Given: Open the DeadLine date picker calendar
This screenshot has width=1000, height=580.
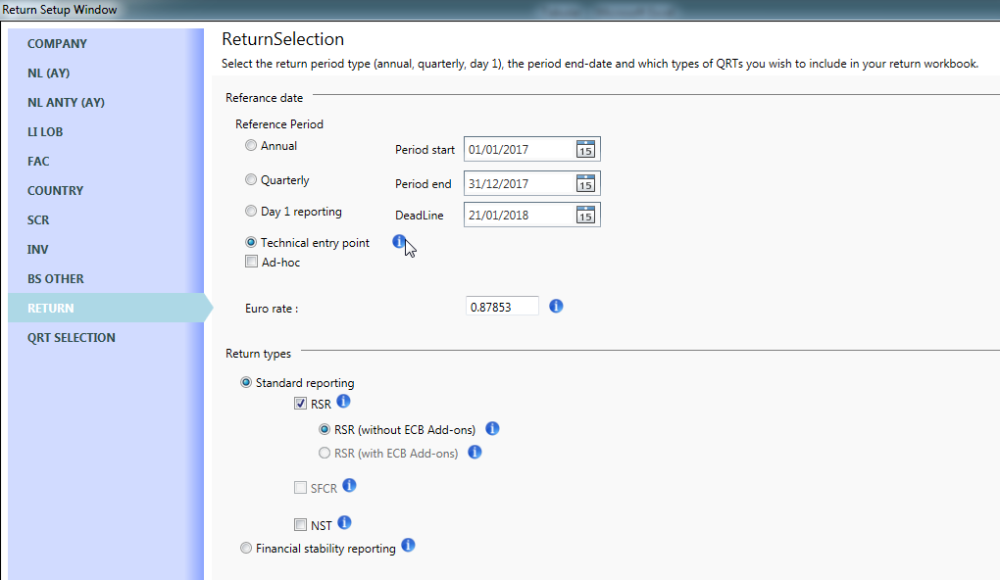Looking at the screenshot, I should coord(587,213).
